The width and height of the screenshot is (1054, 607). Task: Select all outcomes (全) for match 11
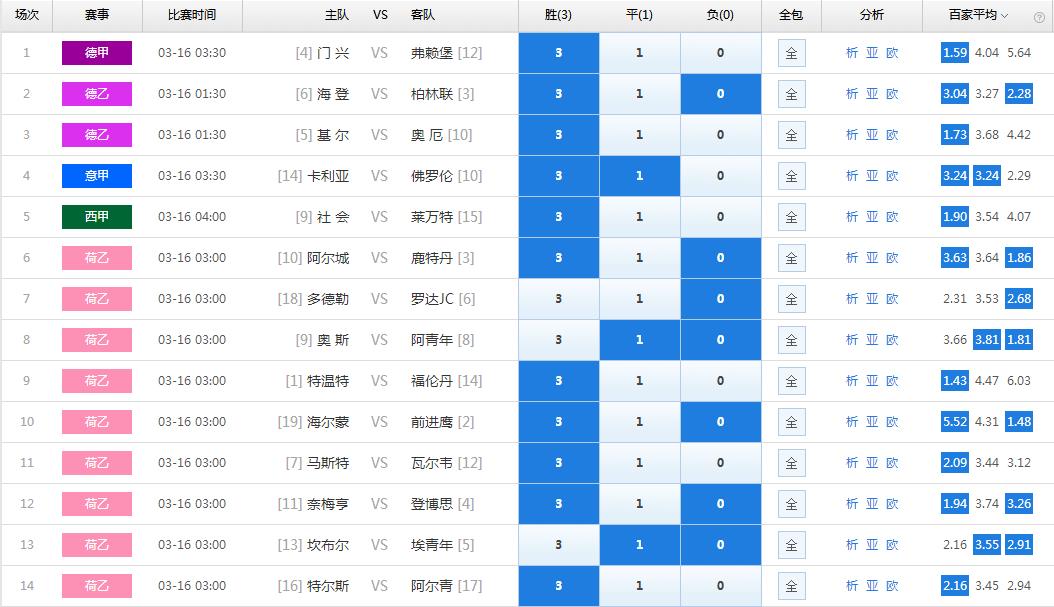click(x=791, y=463)
